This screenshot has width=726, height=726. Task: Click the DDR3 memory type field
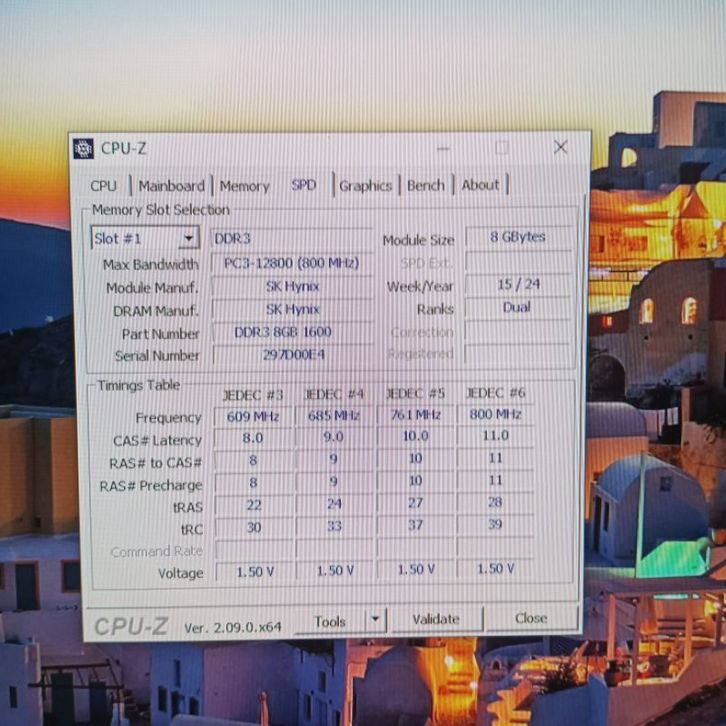[291, 238]
